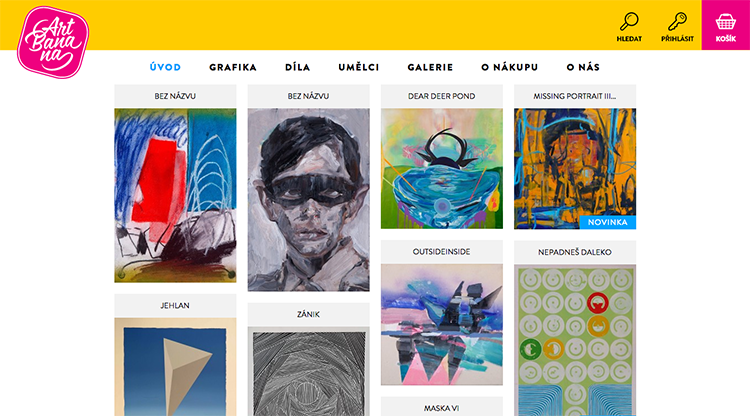The height and width of the screenshot is (416, 750).
Task: Open search via Hledat magnifier icon
Action: [x=629, y=22]
